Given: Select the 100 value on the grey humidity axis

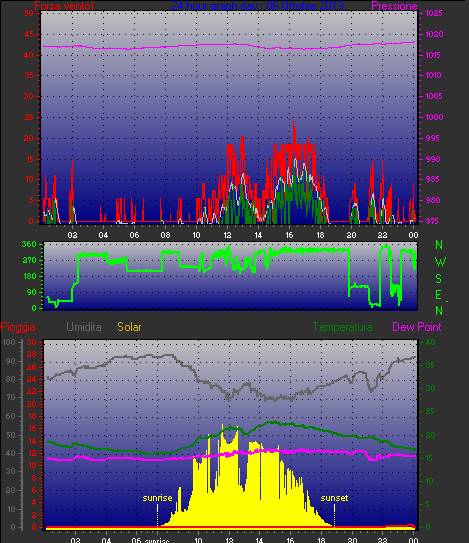Looking at the screenshot, I should tap(9, 342).
